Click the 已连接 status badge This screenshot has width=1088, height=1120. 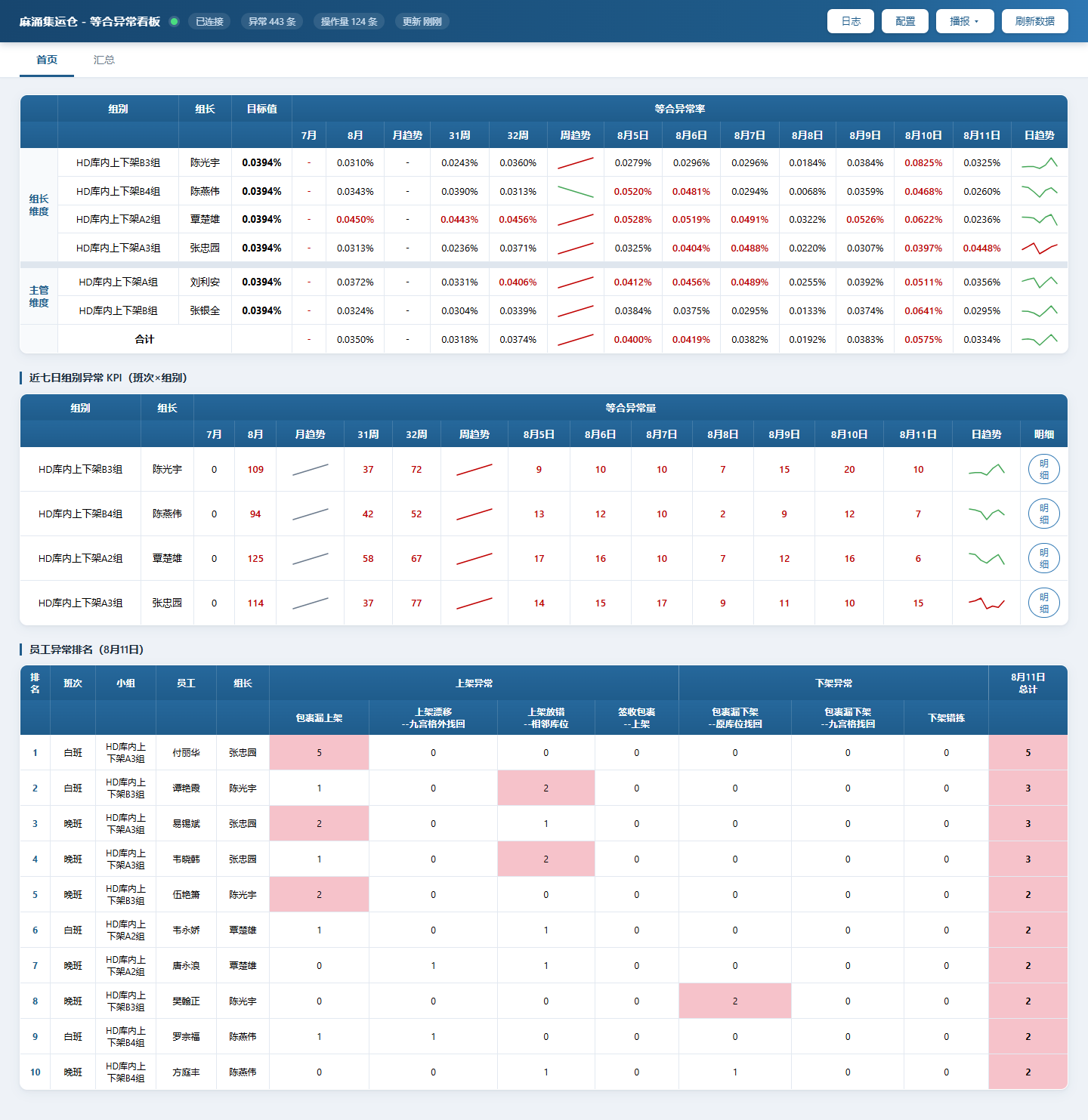pyautogui.click(x=209, y=21)
